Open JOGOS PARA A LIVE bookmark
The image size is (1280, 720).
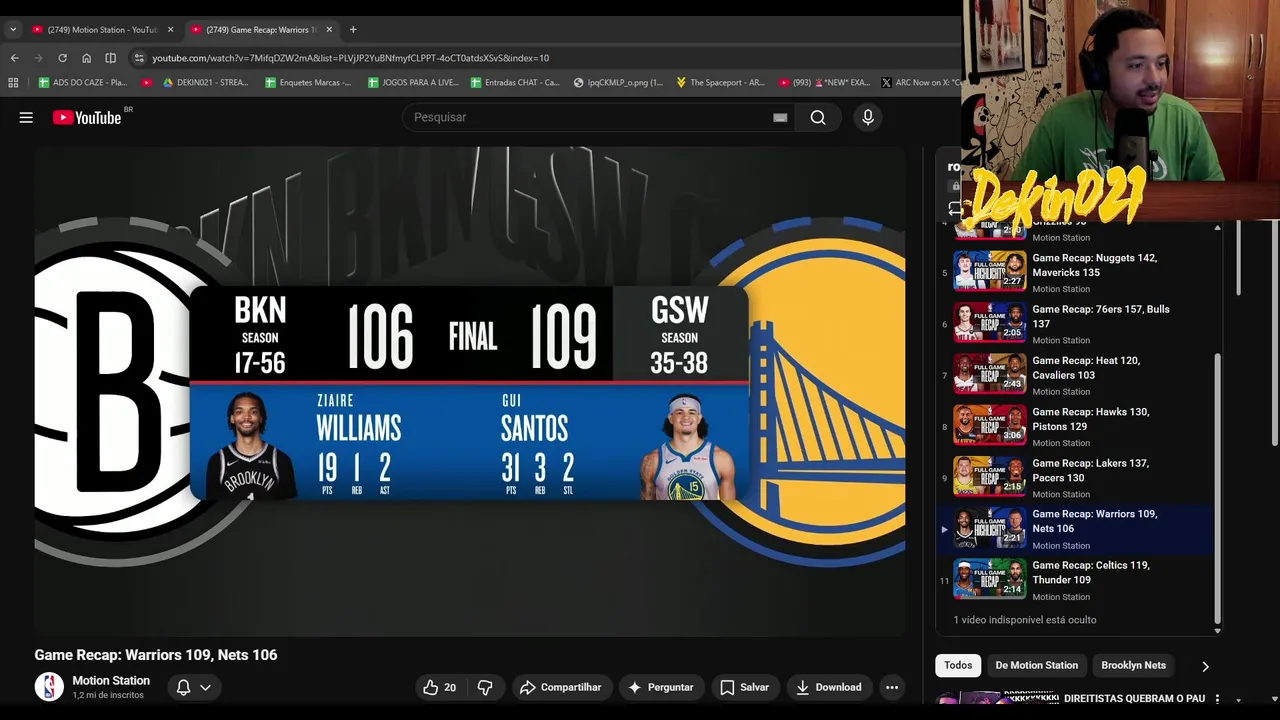[413, 83]
